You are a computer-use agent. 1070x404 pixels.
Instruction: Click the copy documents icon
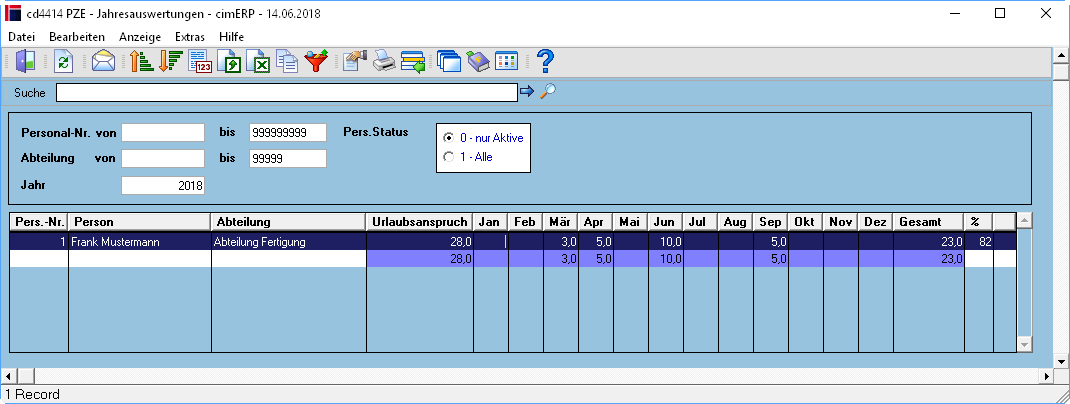point(287,61)
